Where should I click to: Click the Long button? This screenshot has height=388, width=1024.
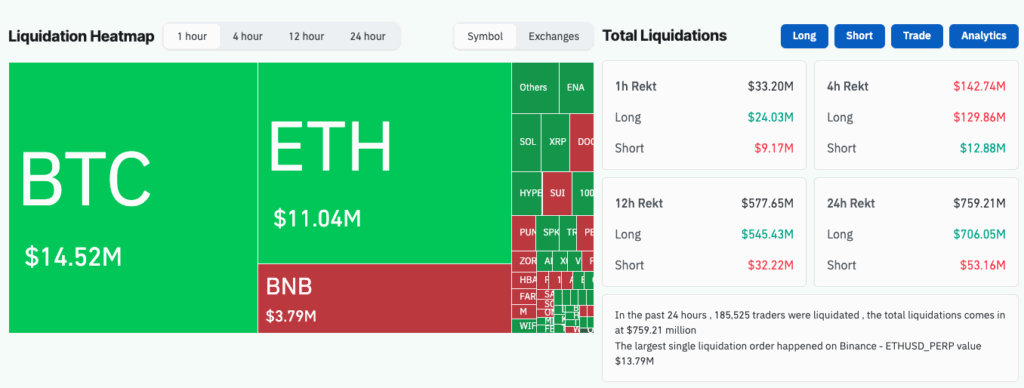(x=804, y=36)
